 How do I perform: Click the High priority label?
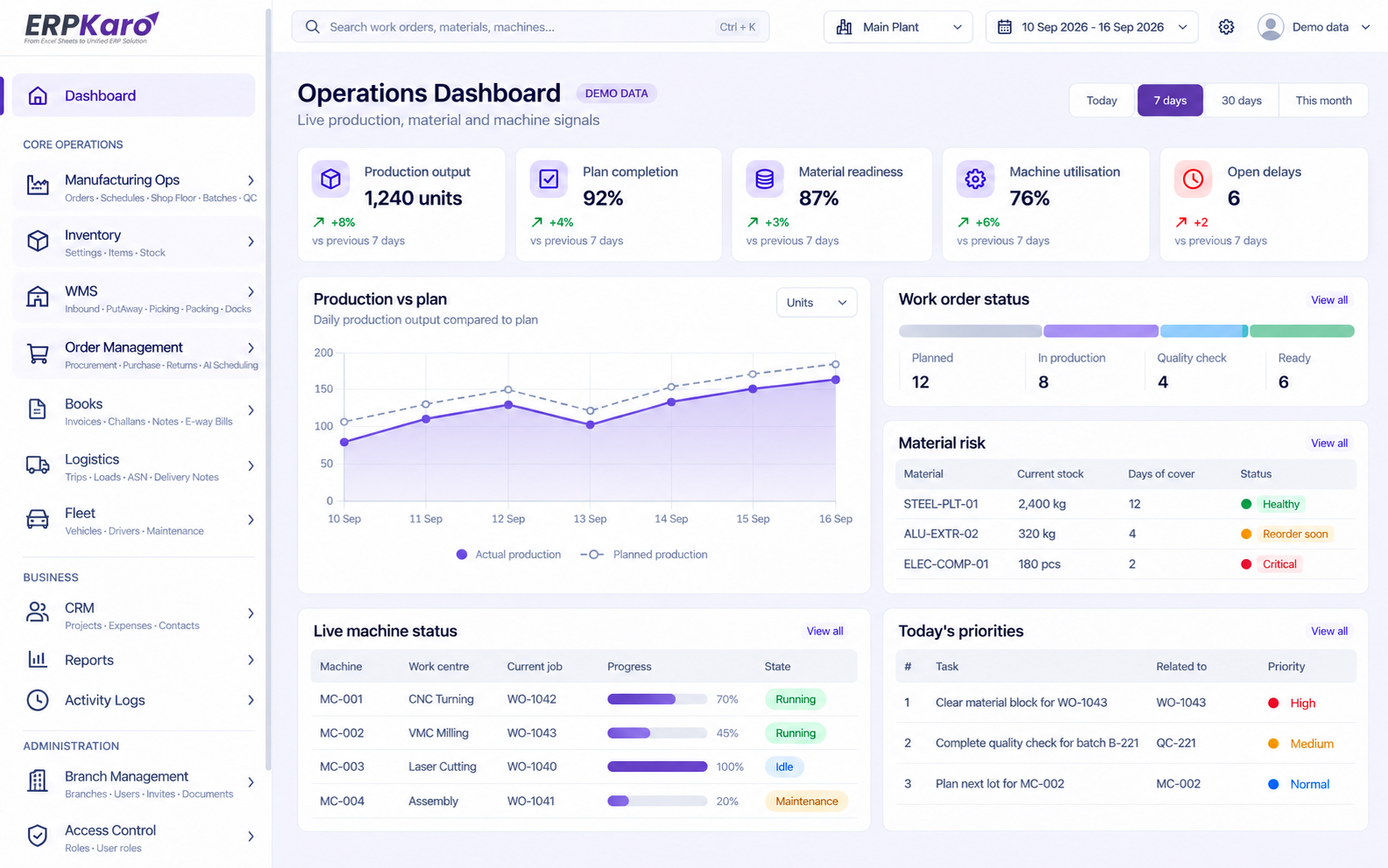1302,703
